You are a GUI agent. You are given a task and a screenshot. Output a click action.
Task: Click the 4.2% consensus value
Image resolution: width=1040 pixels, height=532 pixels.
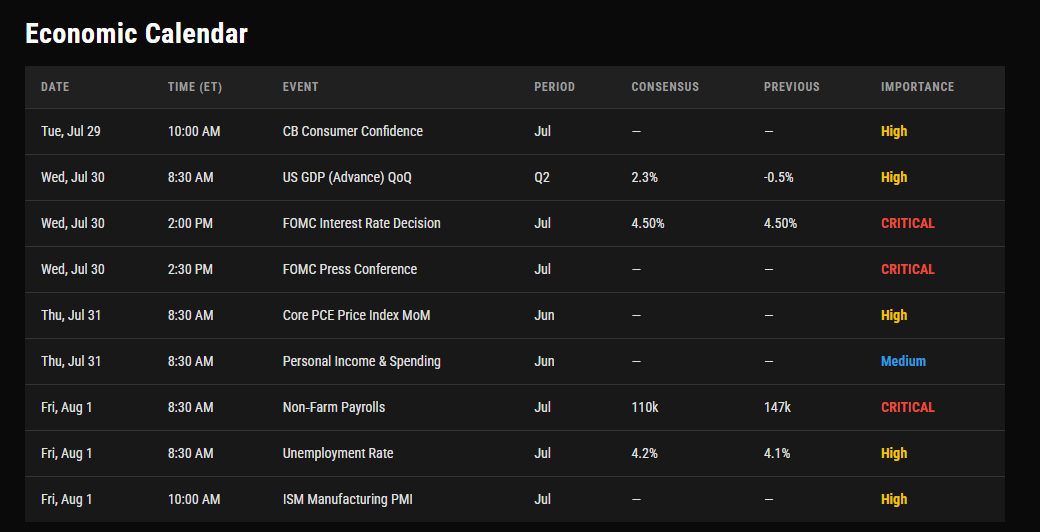click(x=645, y=453)
